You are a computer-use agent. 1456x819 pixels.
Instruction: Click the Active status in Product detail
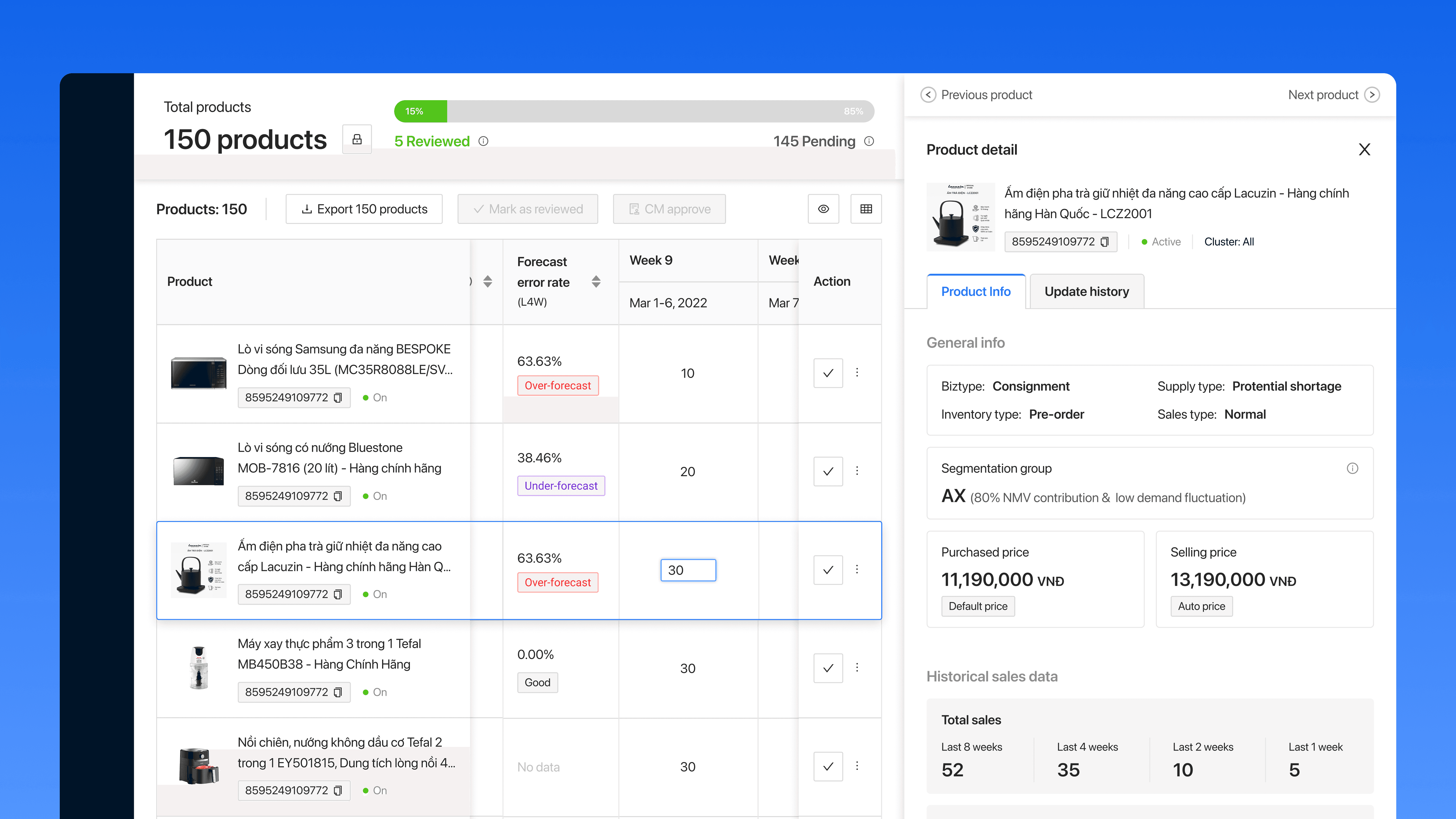(x=1161, y=242)
